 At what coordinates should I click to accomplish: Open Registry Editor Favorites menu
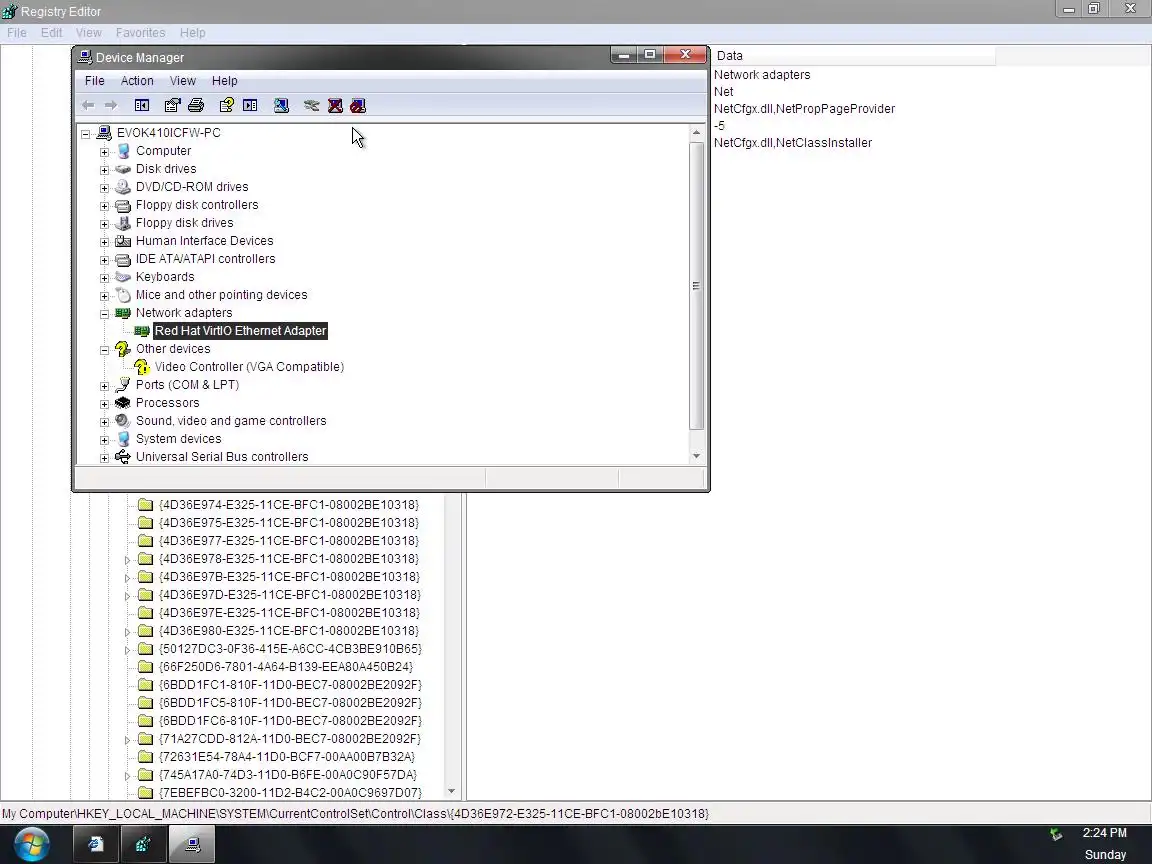coord(140,33)
